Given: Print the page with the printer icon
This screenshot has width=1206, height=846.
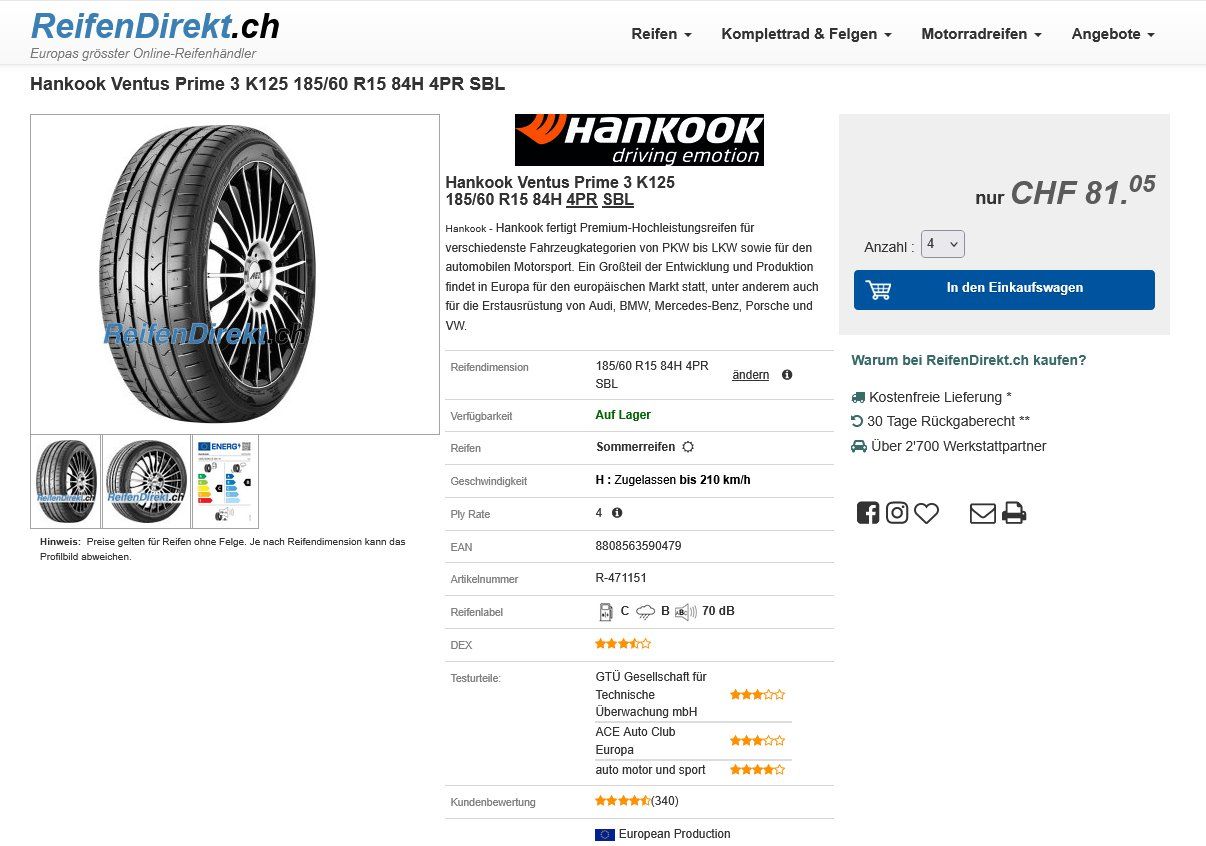Looking at the screenshot, I should click(x=1014, y=513).
